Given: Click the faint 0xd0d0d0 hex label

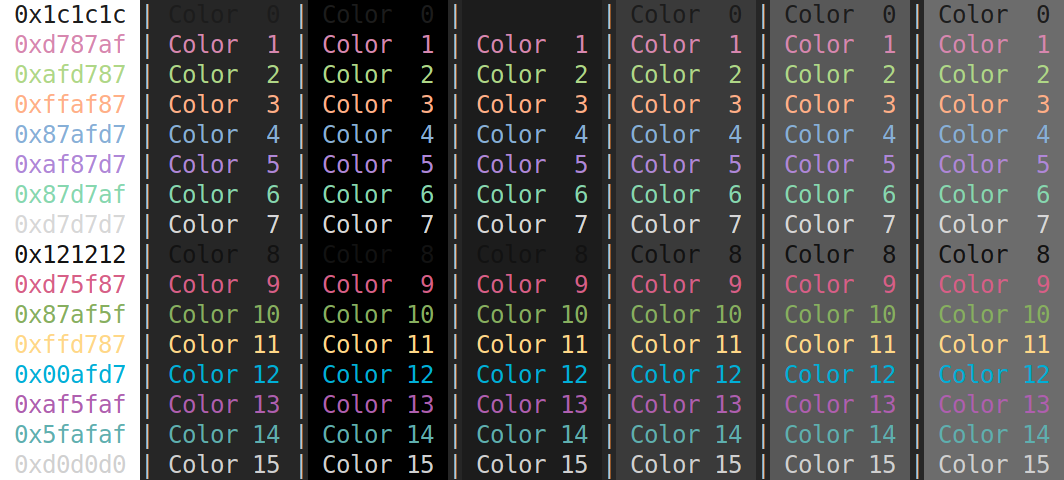Looking at the screenshot, I should coord(70,465).
